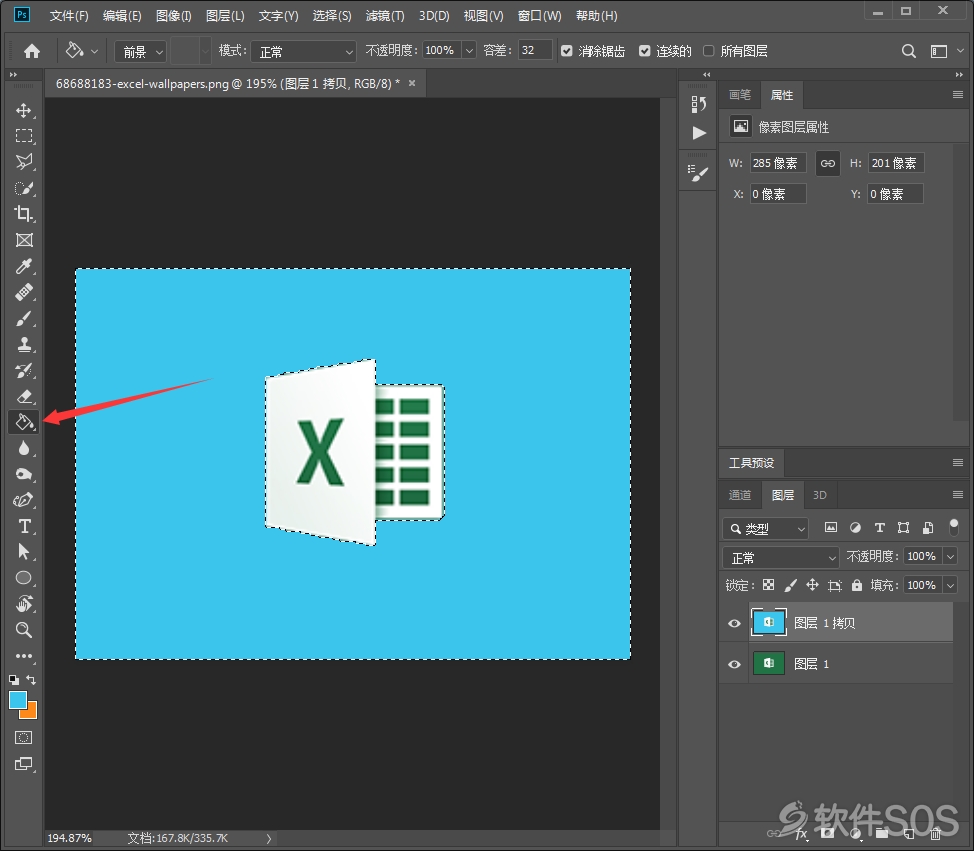Viewport: 974px width, 851px height.
Task: Select the Clone Stamp tool
Action: click(x=24, y=344)
